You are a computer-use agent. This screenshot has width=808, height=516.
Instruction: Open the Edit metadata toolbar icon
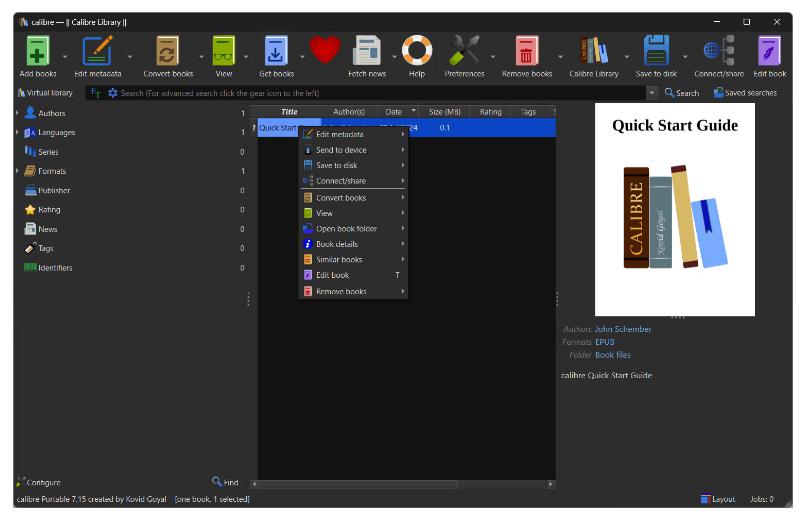point(97,51)
